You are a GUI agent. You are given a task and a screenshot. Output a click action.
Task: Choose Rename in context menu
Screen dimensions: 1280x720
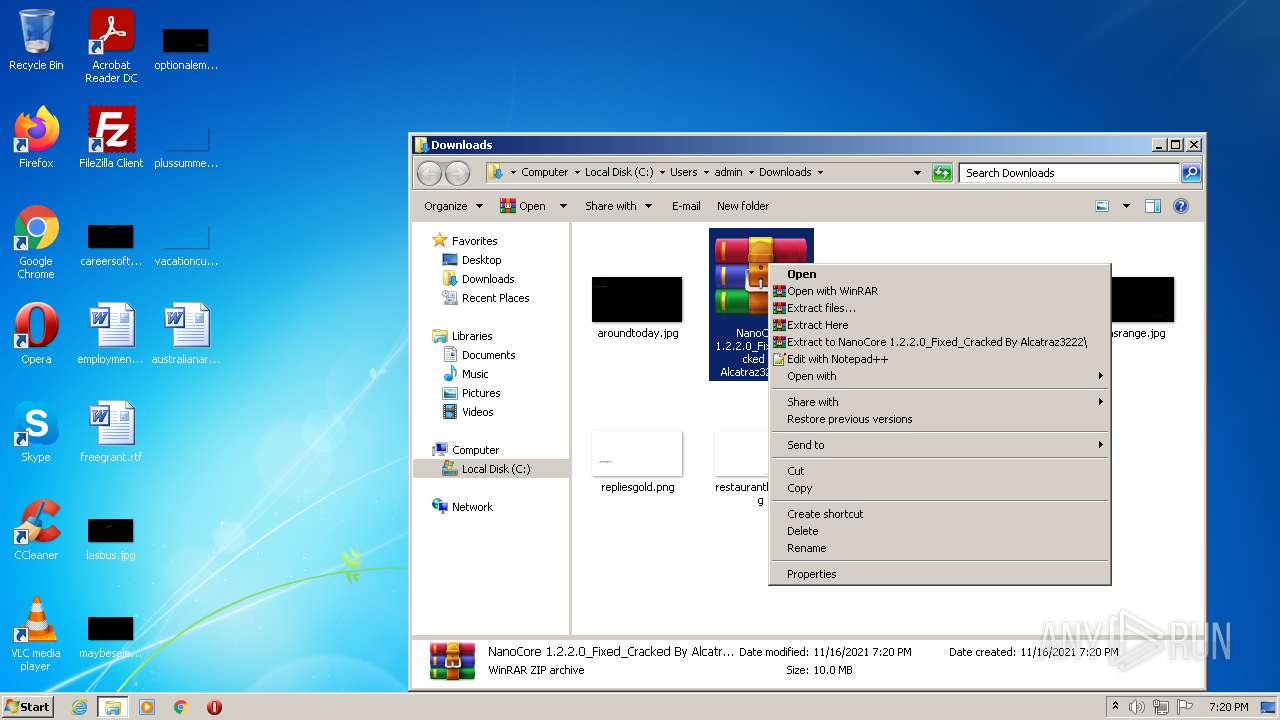(x=940, y=548)
